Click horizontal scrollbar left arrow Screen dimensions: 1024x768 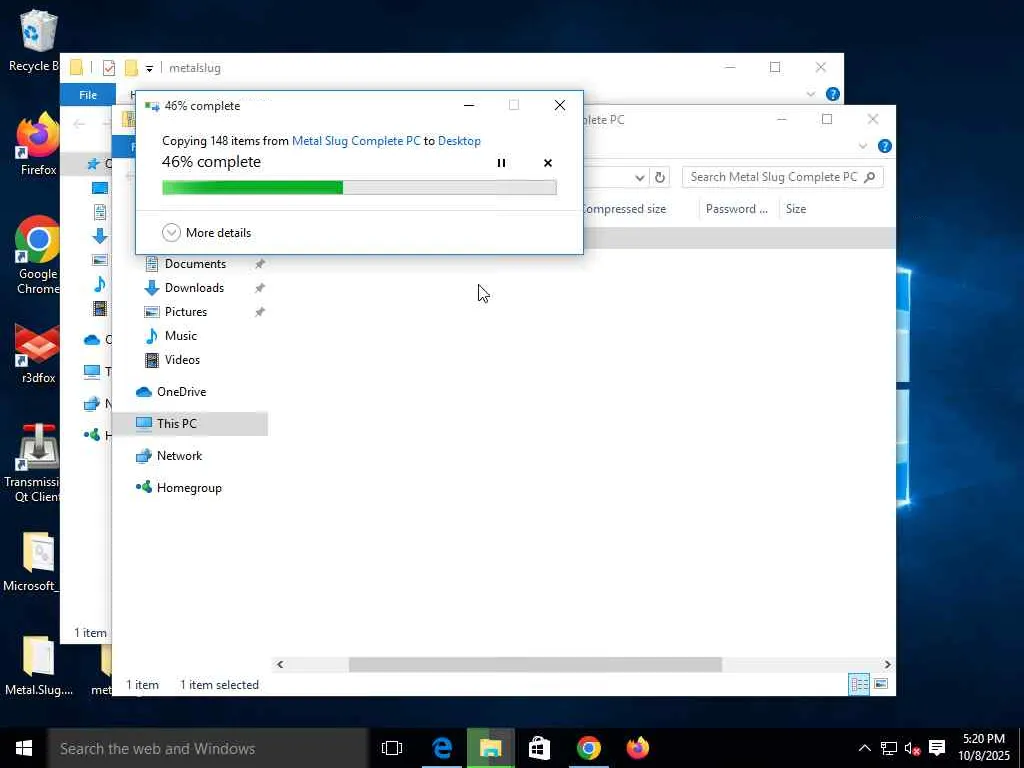[280, 665]
